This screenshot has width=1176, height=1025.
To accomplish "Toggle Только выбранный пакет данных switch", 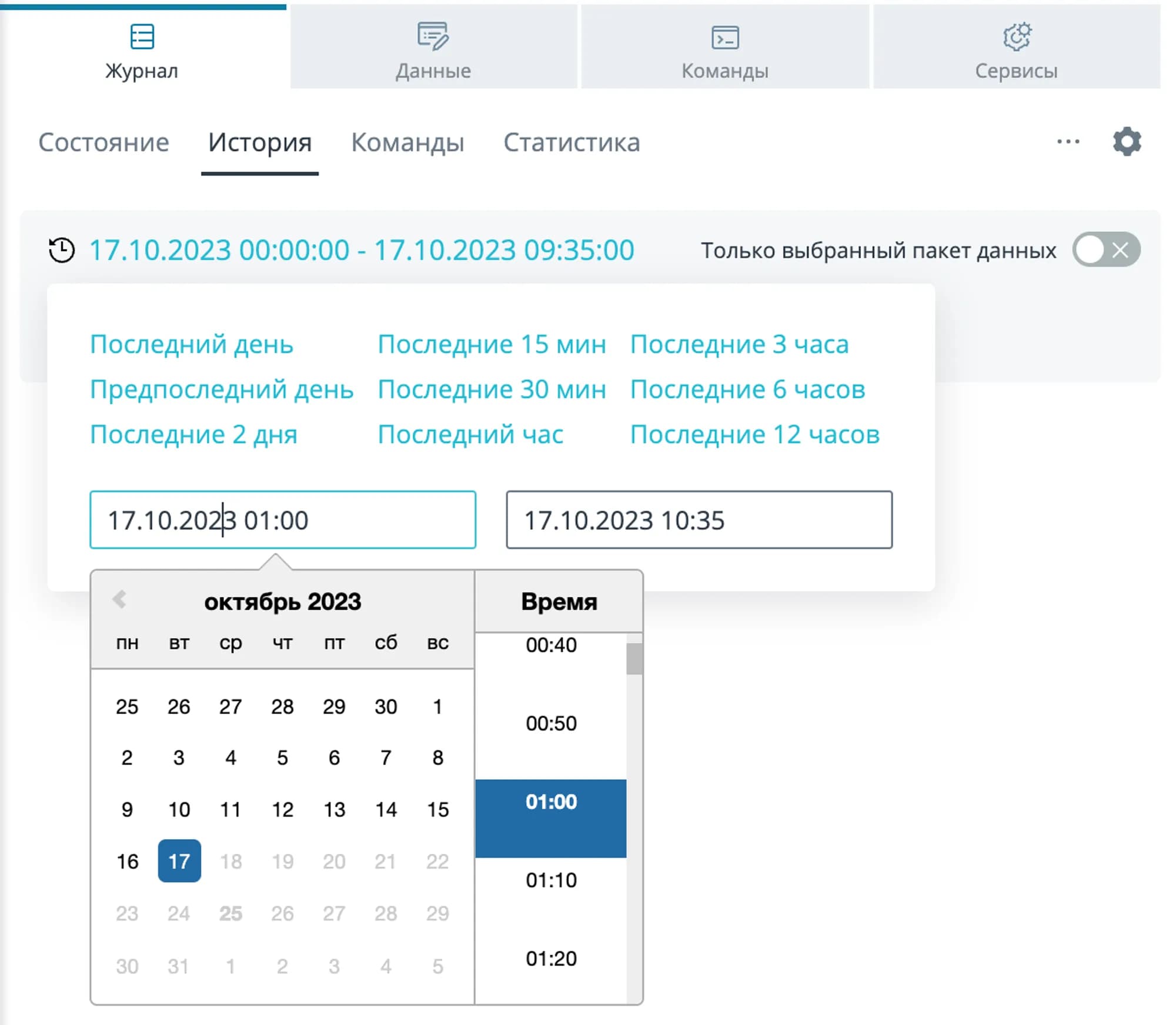I will click(x=1105, y=250).
